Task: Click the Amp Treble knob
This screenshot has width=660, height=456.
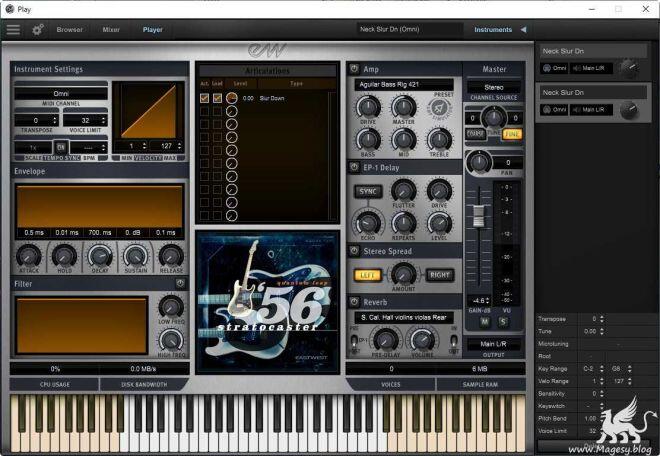Action: (x=439, y=139)
